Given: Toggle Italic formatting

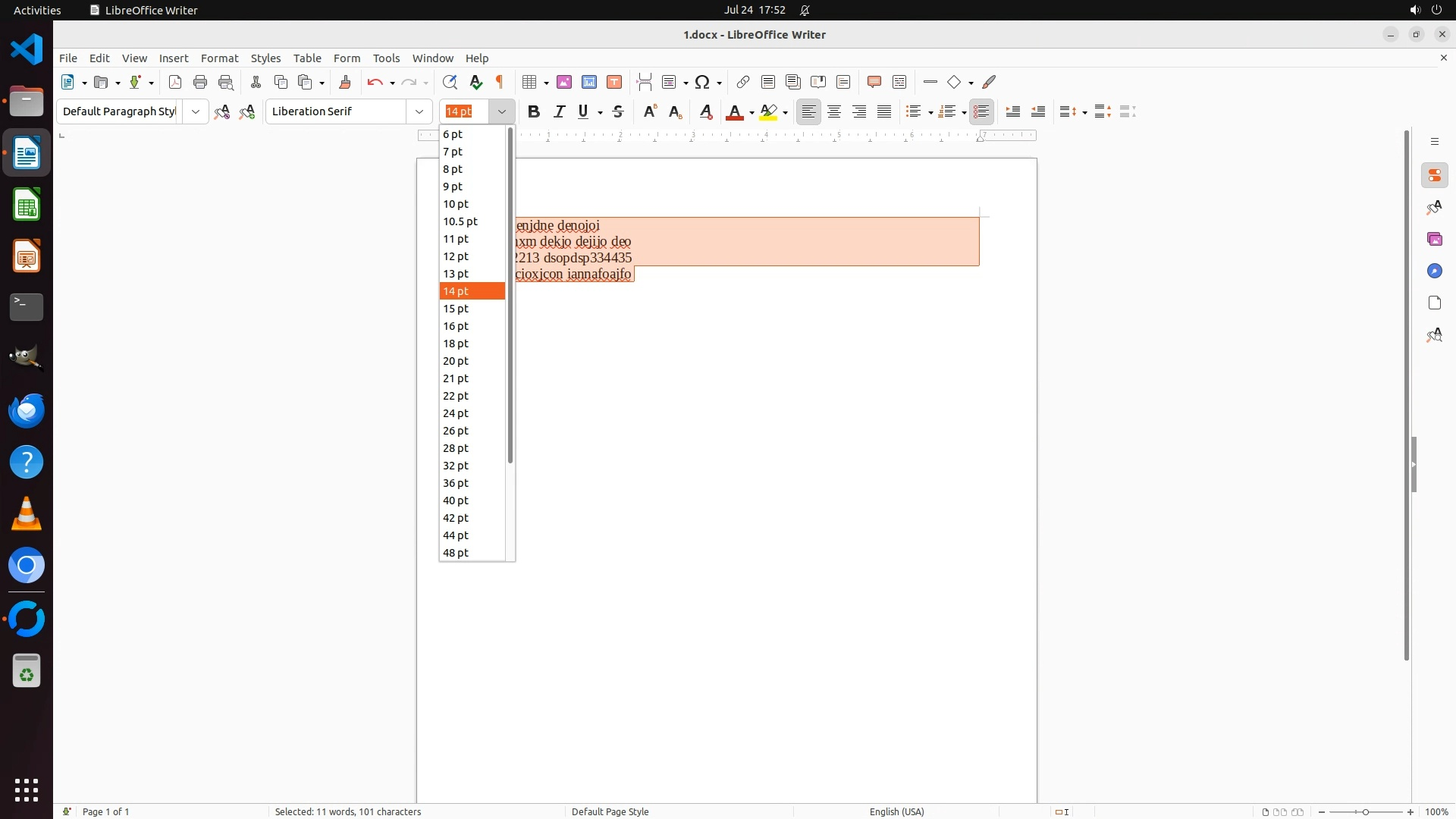Looking at the screenshot, I should coord(560,111).
